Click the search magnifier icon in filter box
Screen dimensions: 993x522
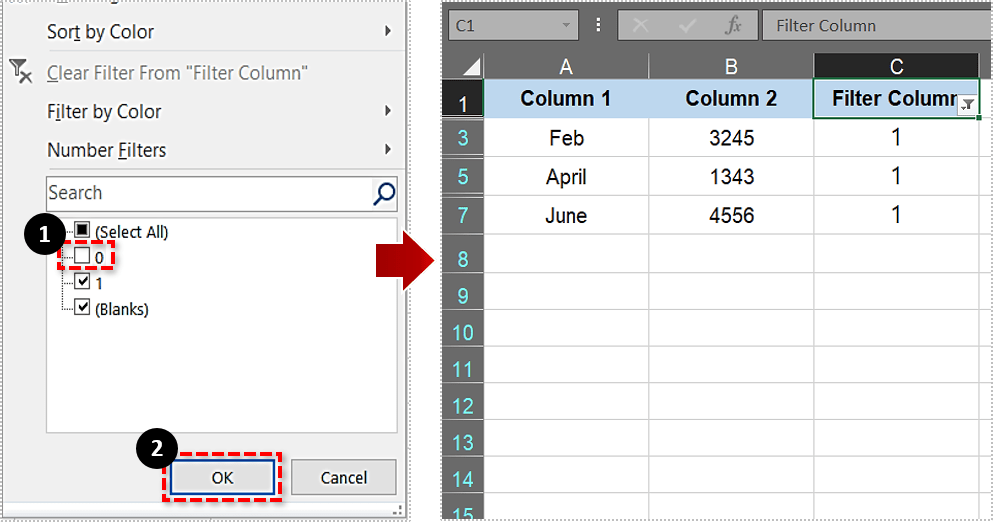click(x=383, y=193)
